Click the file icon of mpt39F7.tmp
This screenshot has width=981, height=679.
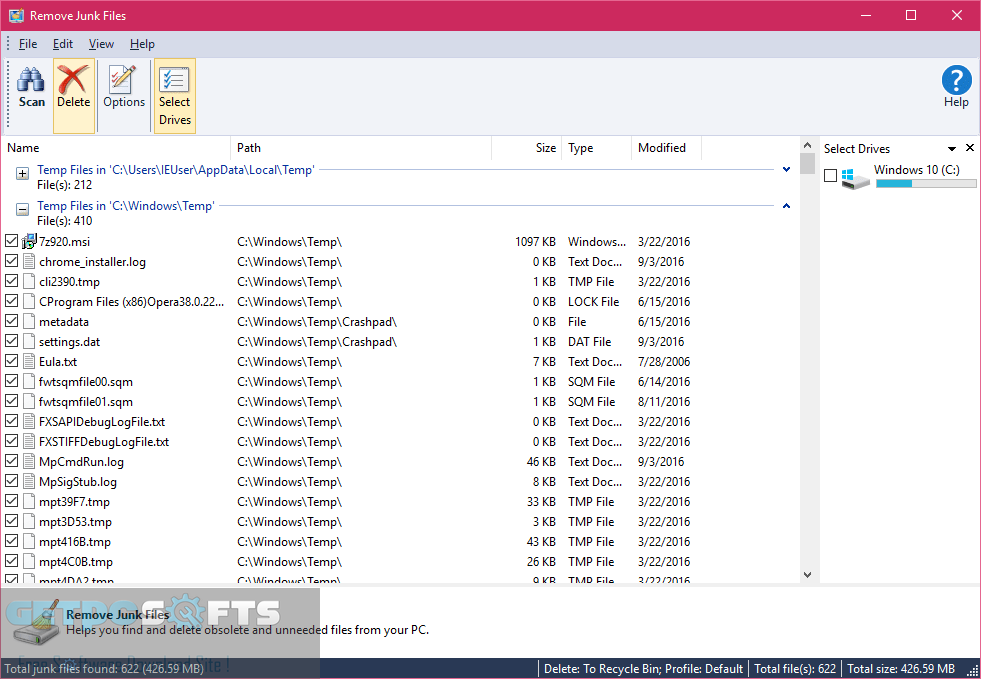[x=29, y=502]
